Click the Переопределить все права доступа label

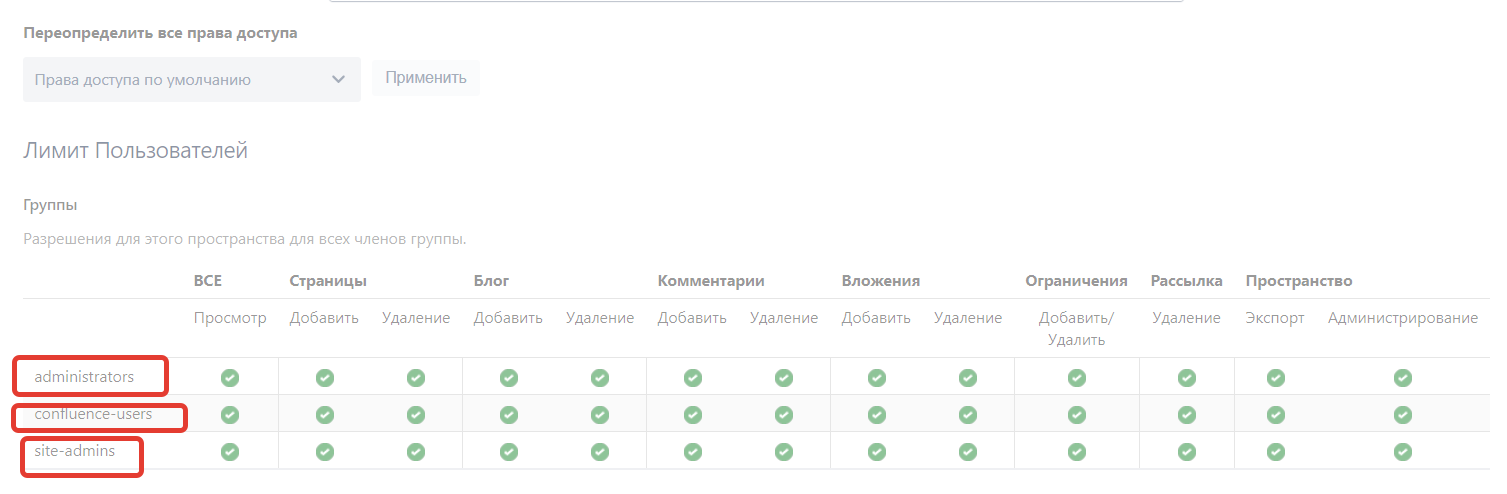pos(160,33)
